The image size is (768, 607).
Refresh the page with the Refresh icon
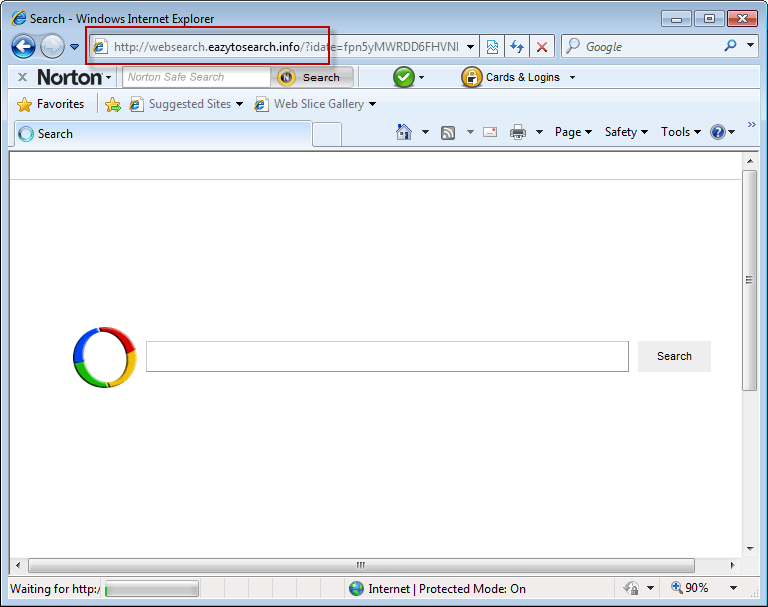click(517, 47)
